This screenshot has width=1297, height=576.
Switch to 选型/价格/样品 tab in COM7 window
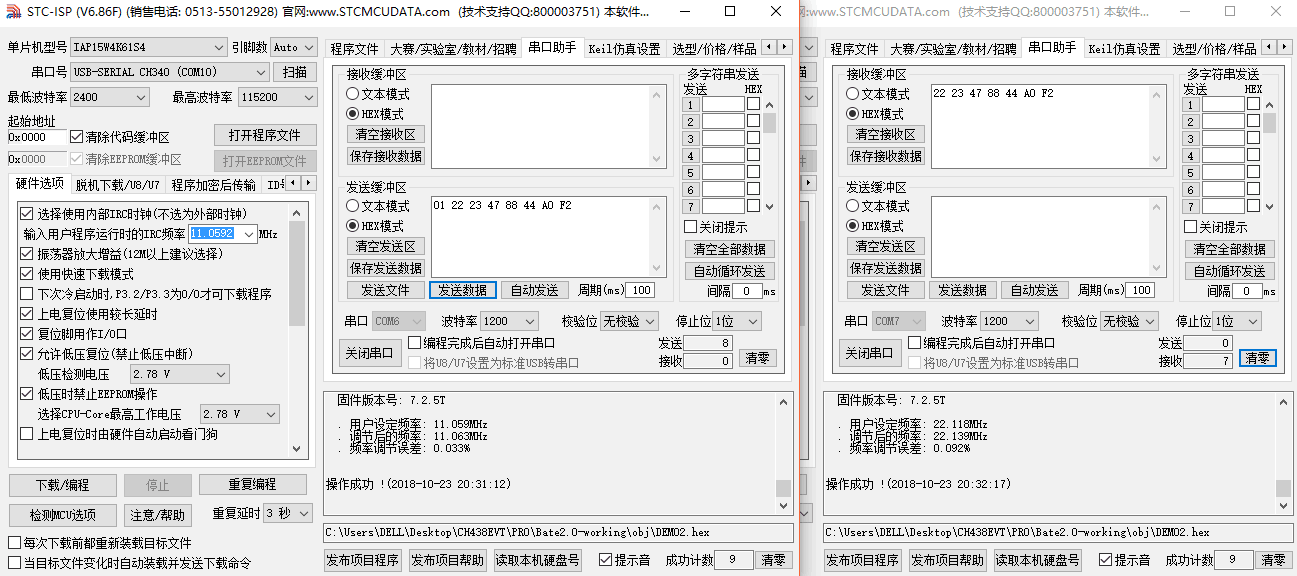tap(1214, 49)
